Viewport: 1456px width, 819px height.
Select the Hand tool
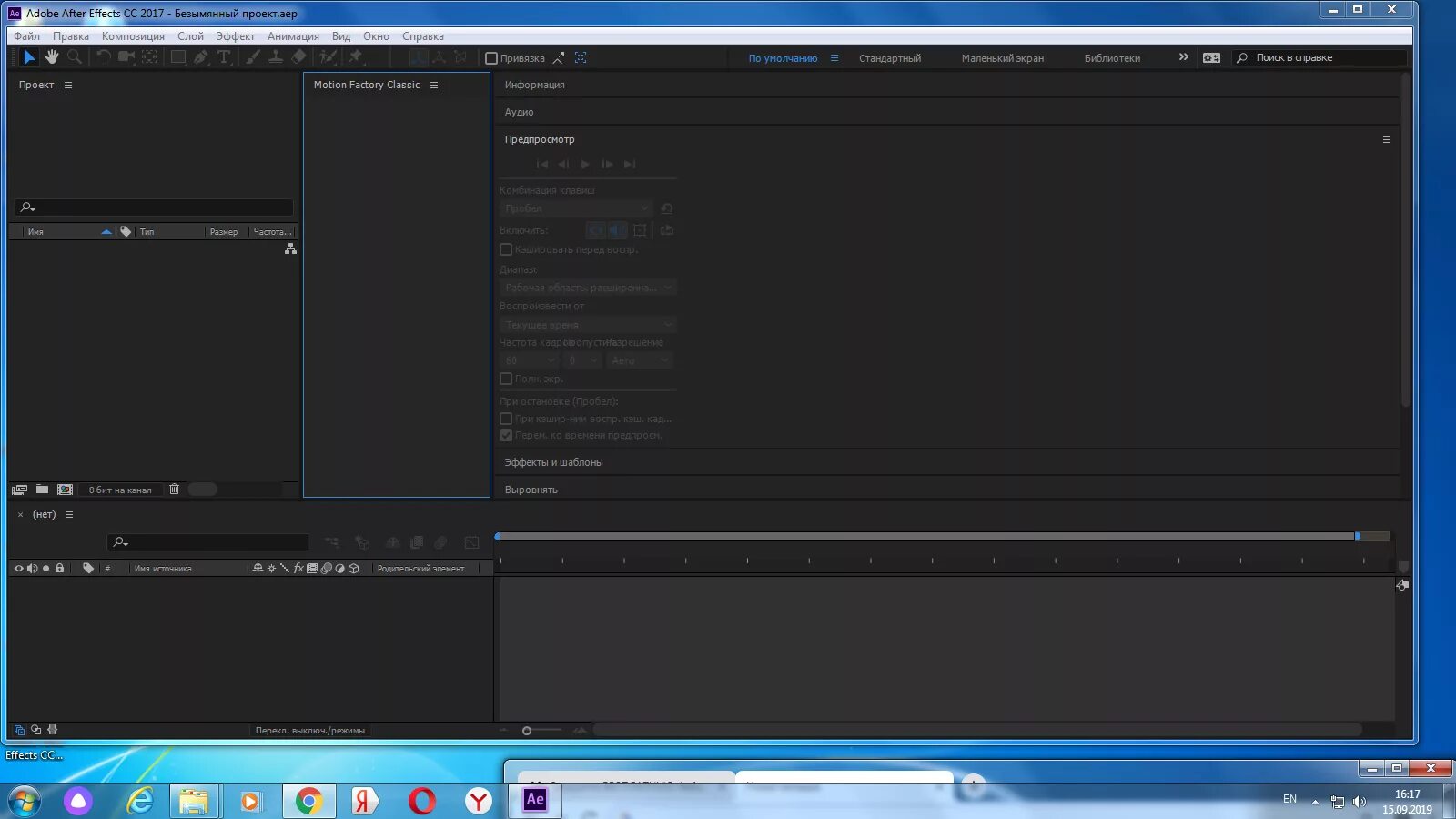click(52, 57)
